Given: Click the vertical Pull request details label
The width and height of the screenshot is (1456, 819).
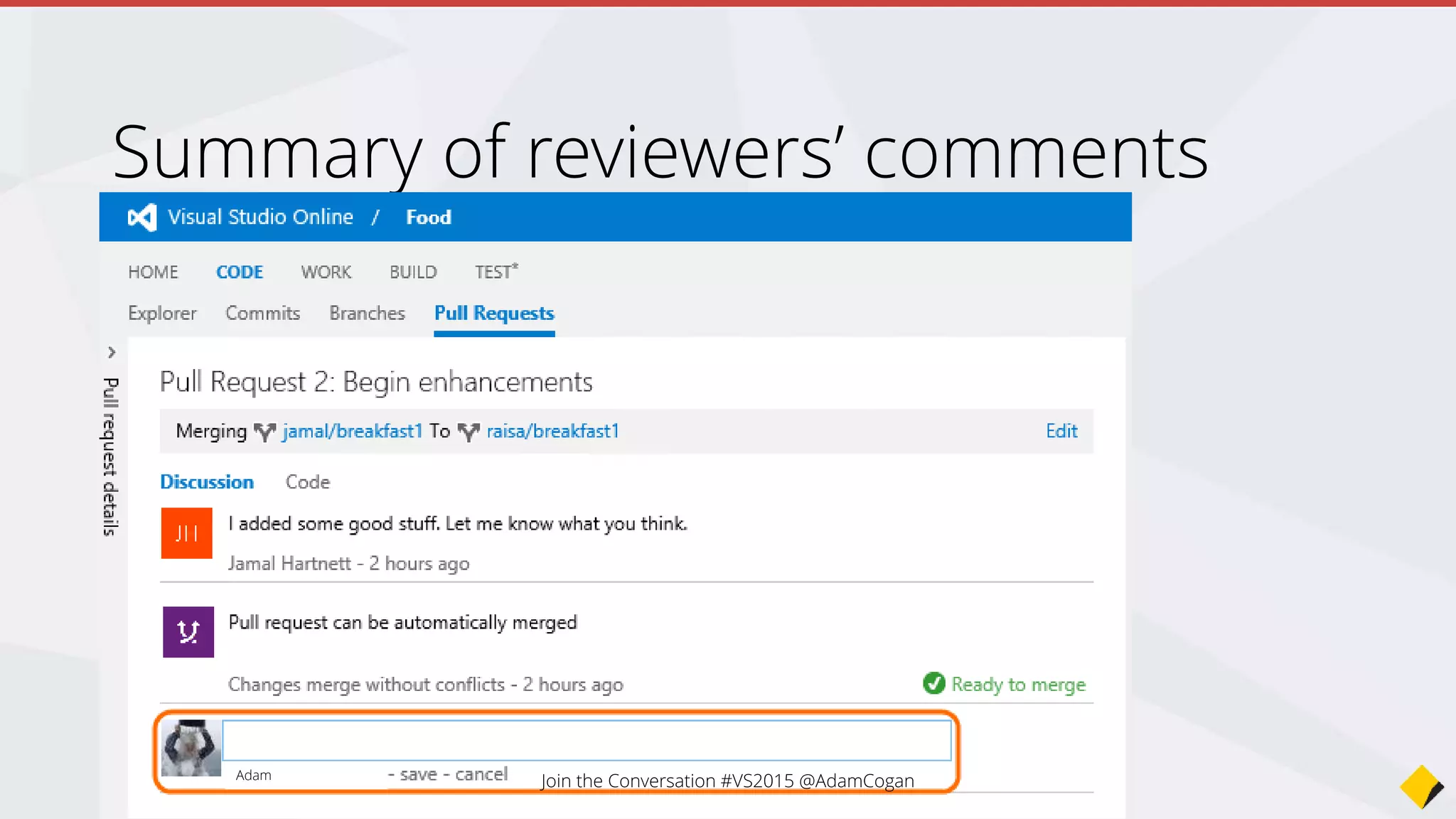Looking at the screenshot, I should point(110,456).
